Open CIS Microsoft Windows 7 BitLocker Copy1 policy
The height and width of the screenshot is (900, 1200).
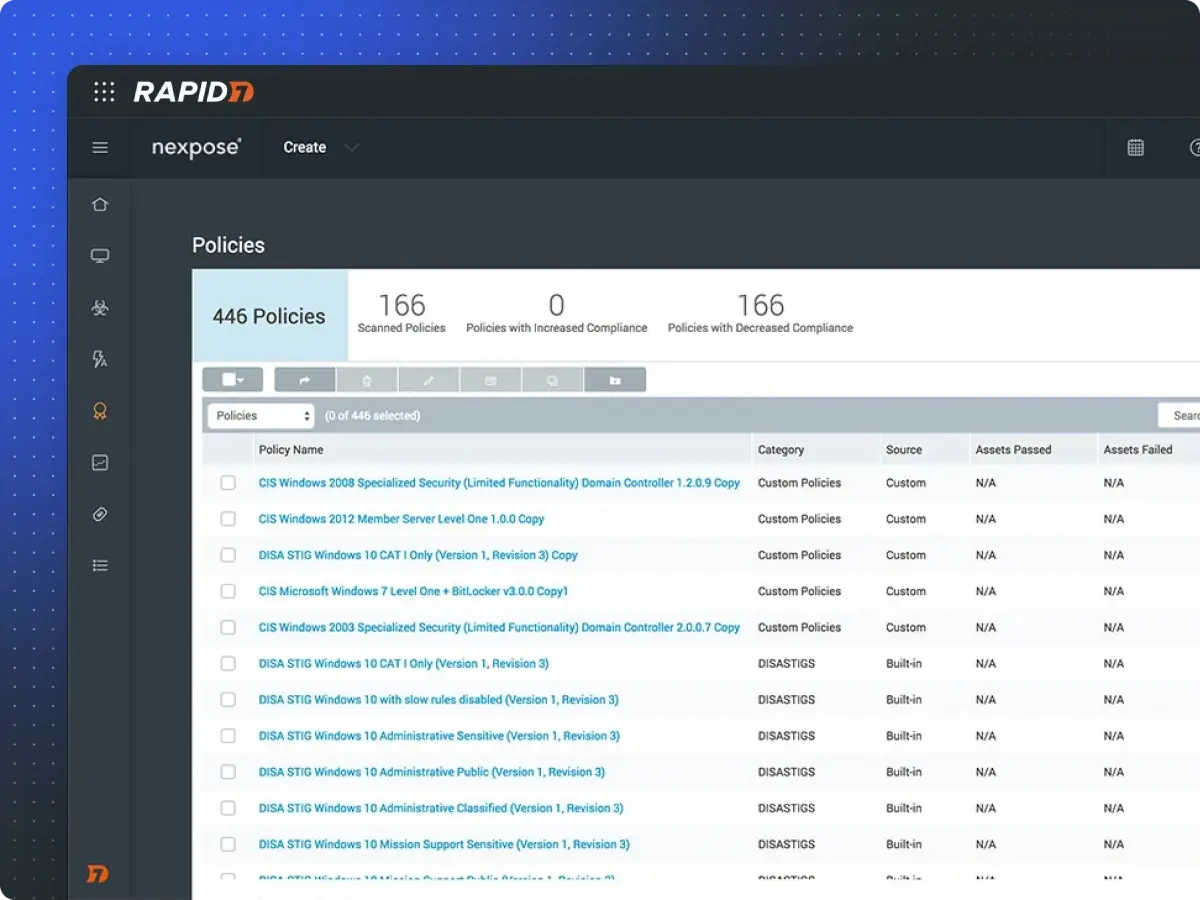[x=413, y=591]
